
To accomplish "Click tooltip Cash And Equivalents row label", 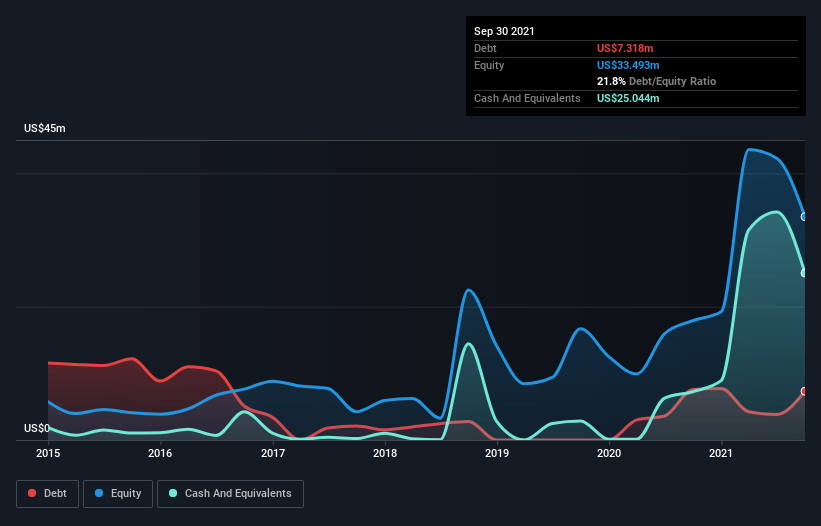I will [x=527, y=98].
